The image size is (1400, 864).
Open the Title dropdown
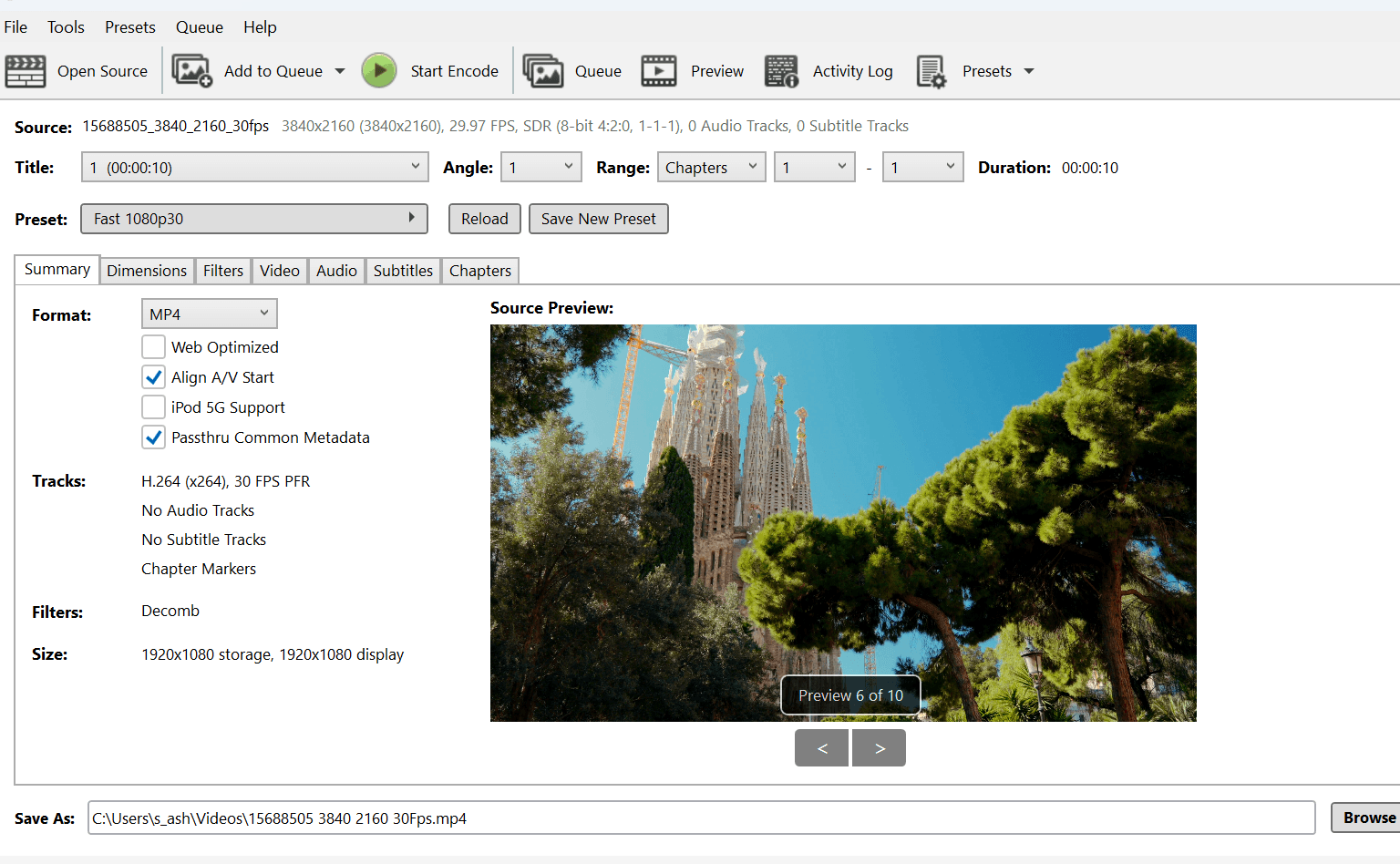tap(255, 167)
